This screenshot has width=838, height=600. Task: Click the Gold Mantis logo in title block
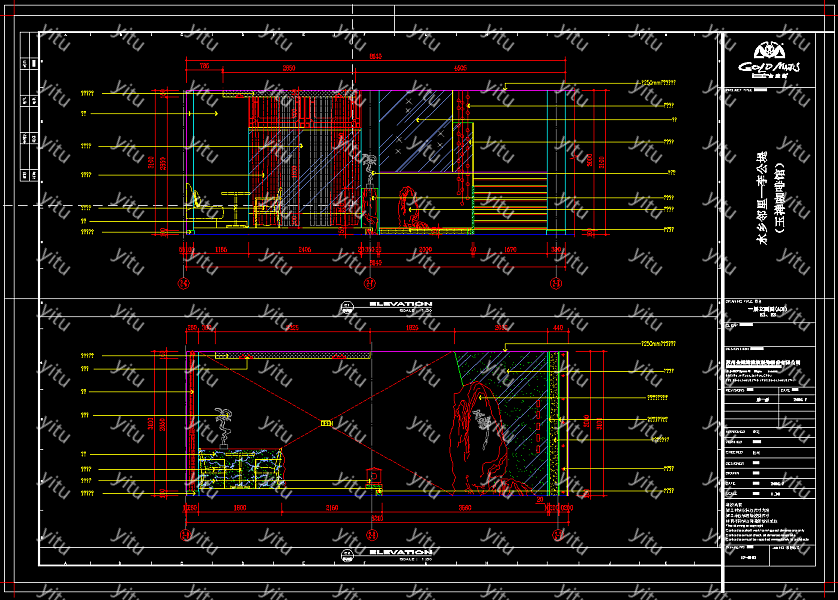pyautogui.click(x=769, y=58)
